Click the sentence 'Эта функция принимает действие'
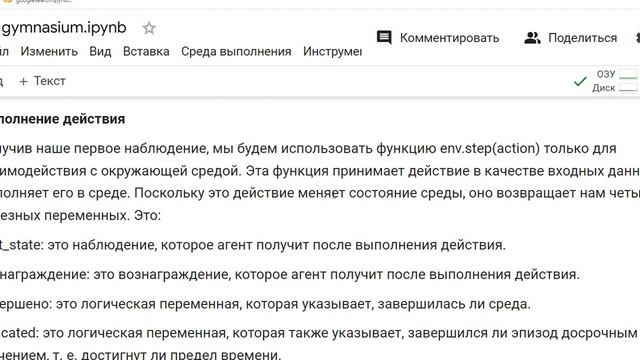The width and height of the screenshot is (640, 360). click(324, 171)
